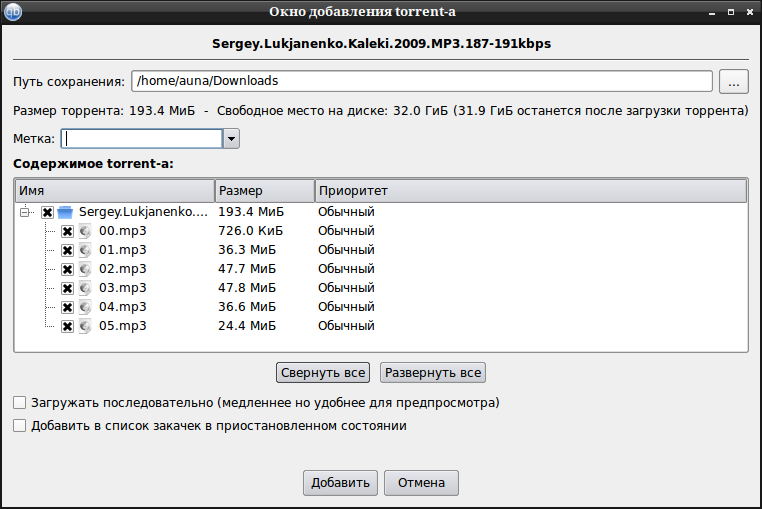Collapse the Sergey.Lukjanenko folder tree node

point(24,212)
